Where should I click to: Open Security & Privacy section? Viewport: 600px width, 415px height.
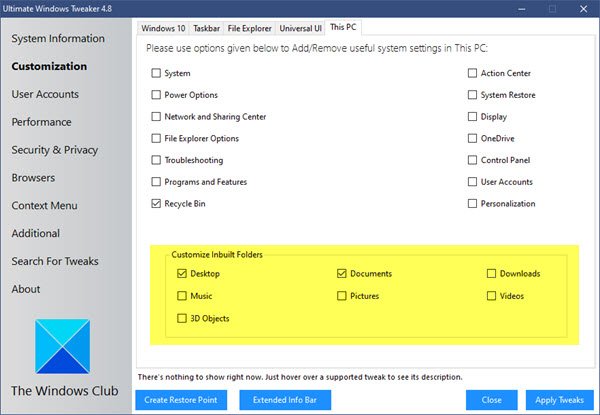click(x=55, y=150)
